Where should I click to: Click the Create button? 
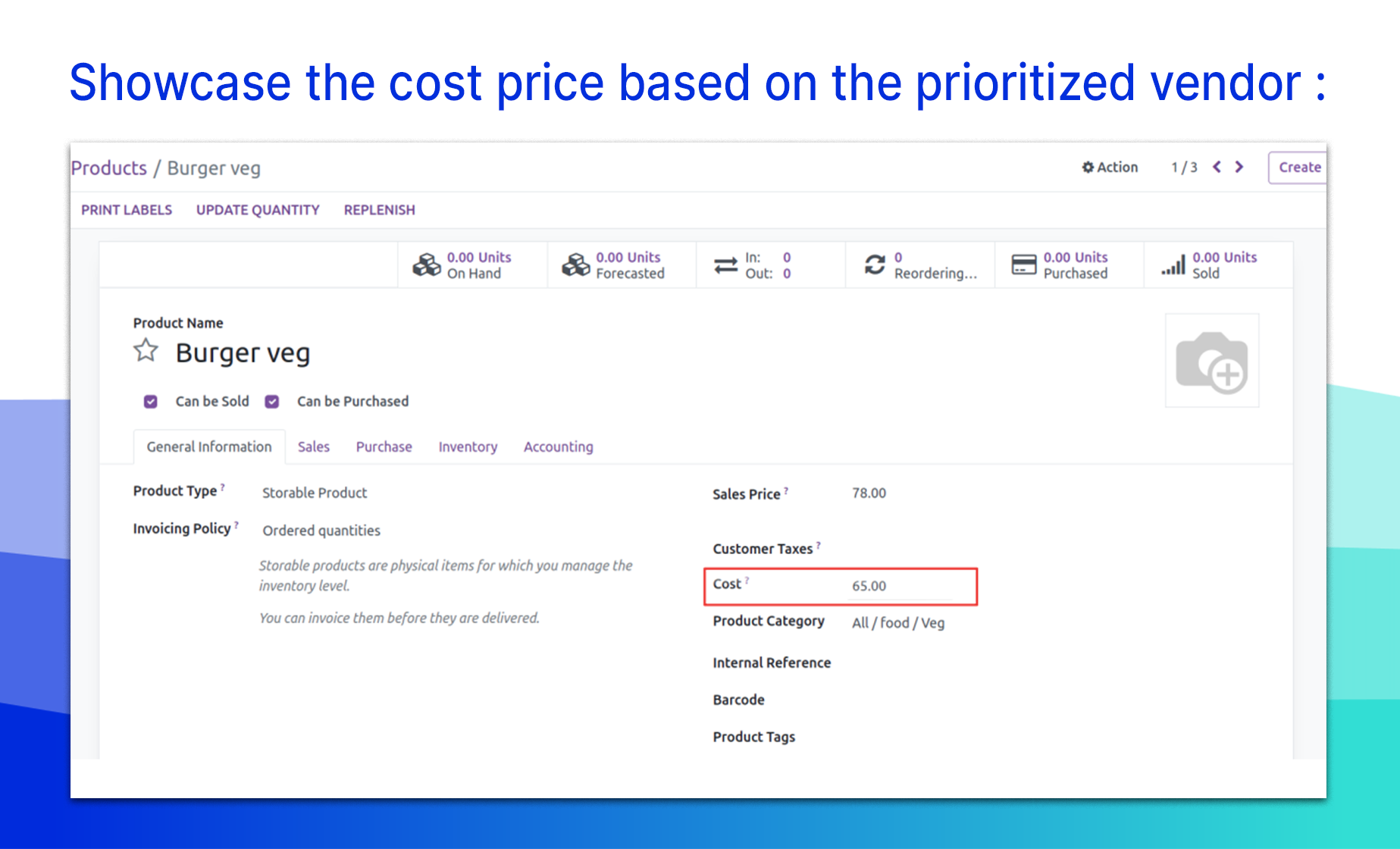[x=1298, y=168]
